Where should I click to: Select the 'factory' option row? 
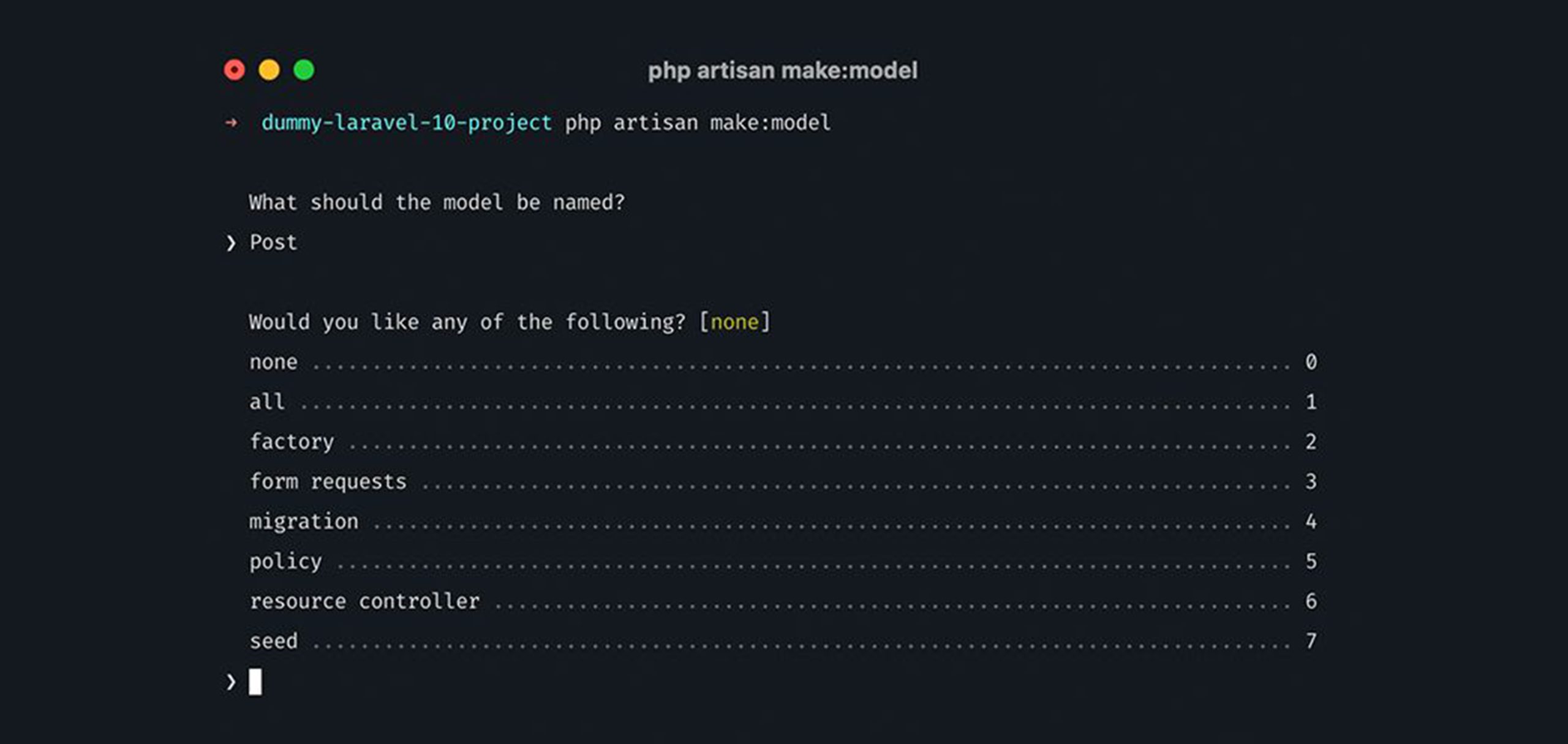click(x=783, y=442)
